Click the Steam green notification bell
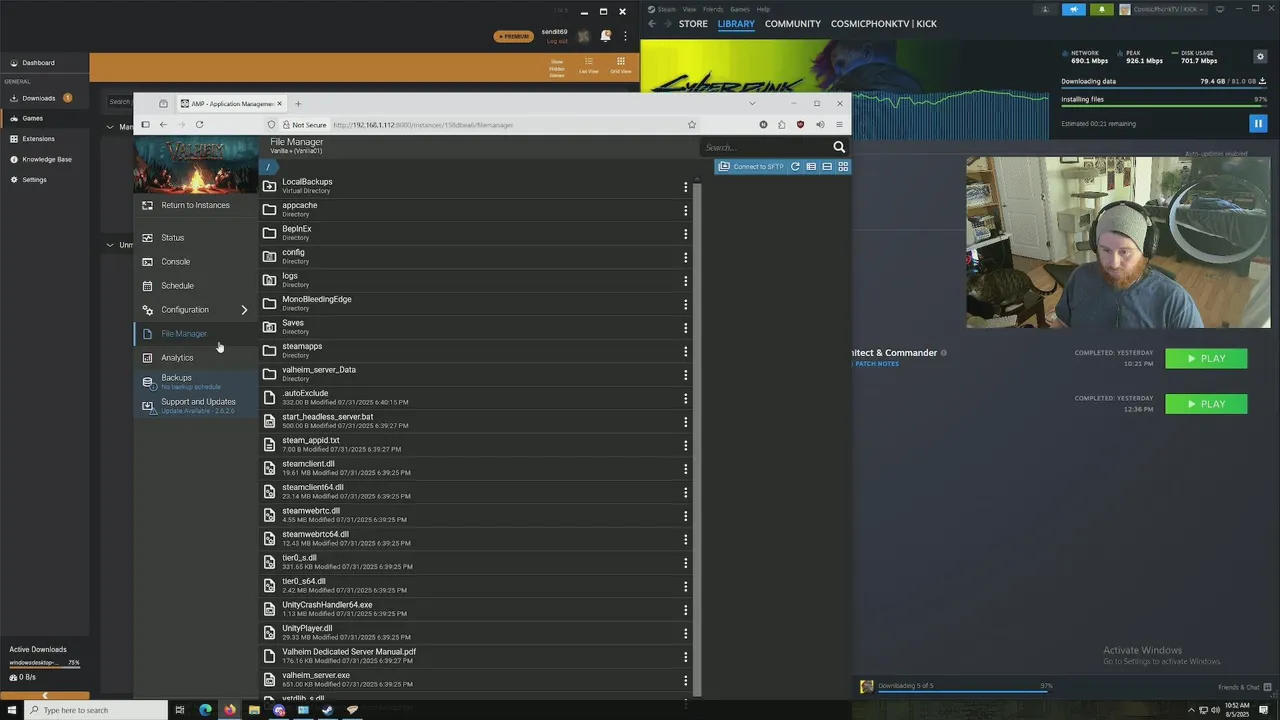This screenshot has height=720, width=1280. pos(1102,10)
